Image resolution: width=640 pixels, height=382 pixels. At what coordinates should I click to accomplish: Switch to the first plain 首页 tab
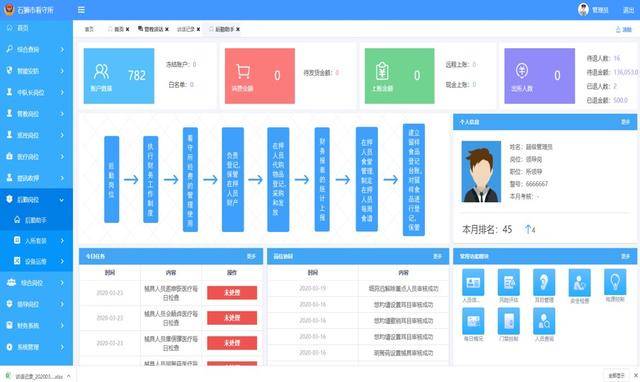89,29
